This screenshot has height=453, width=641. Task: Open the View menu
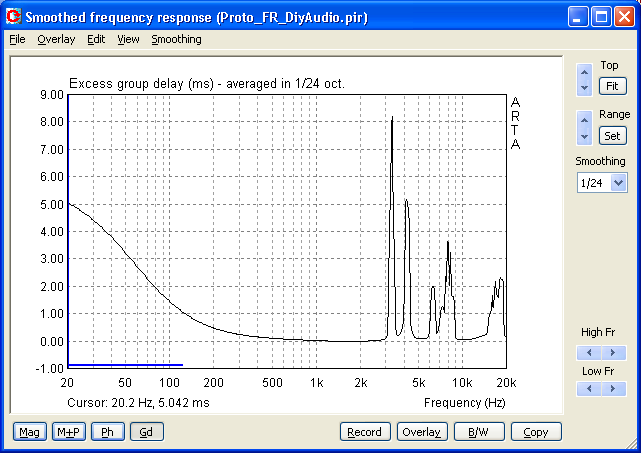128,39
